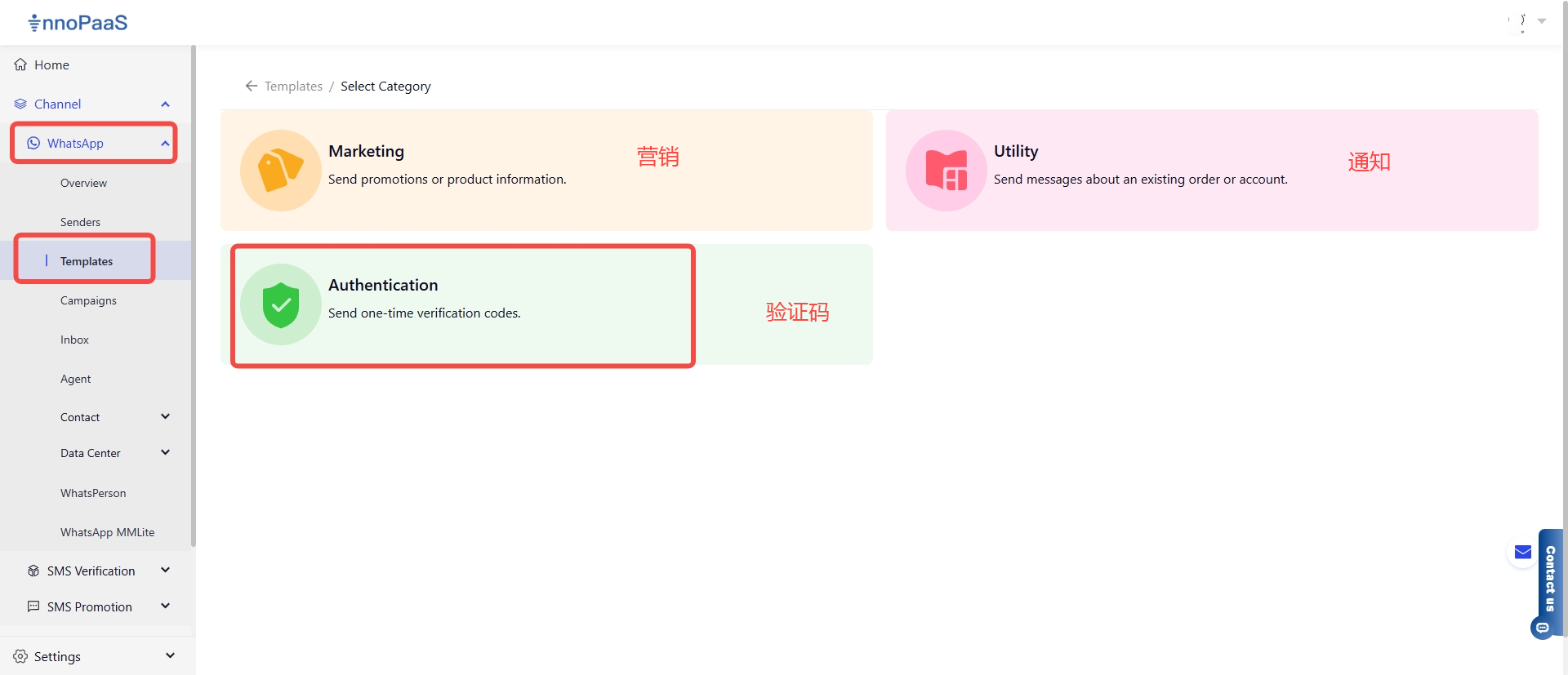The image size is (1568, 675).
Task: Expand the Data Center submenu chevron
Action: [165, 453]
